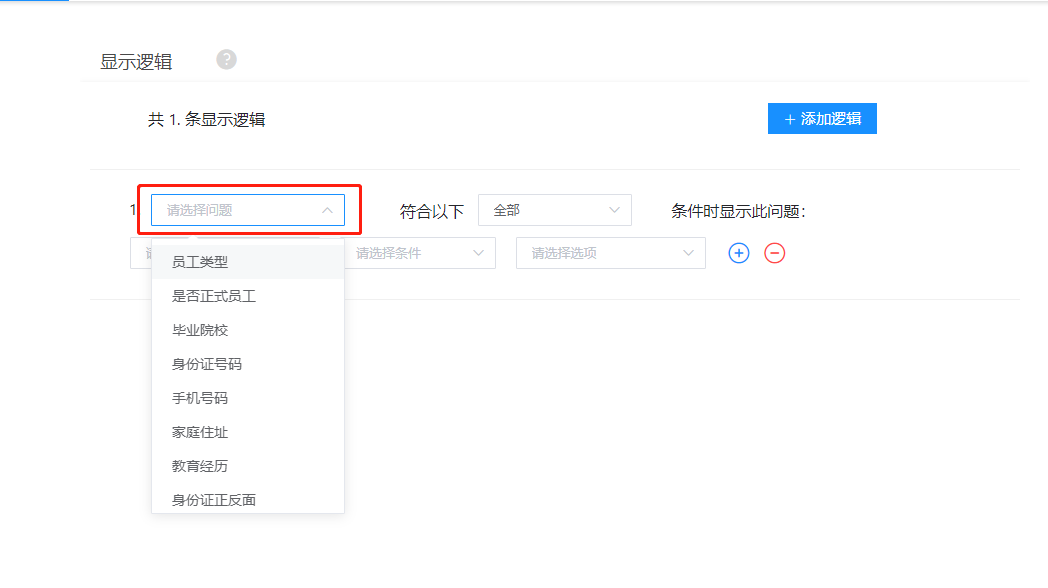Click the partially hidden dropdown behind the list
This screenshot has height=588, width=1048.
(140, 253)
